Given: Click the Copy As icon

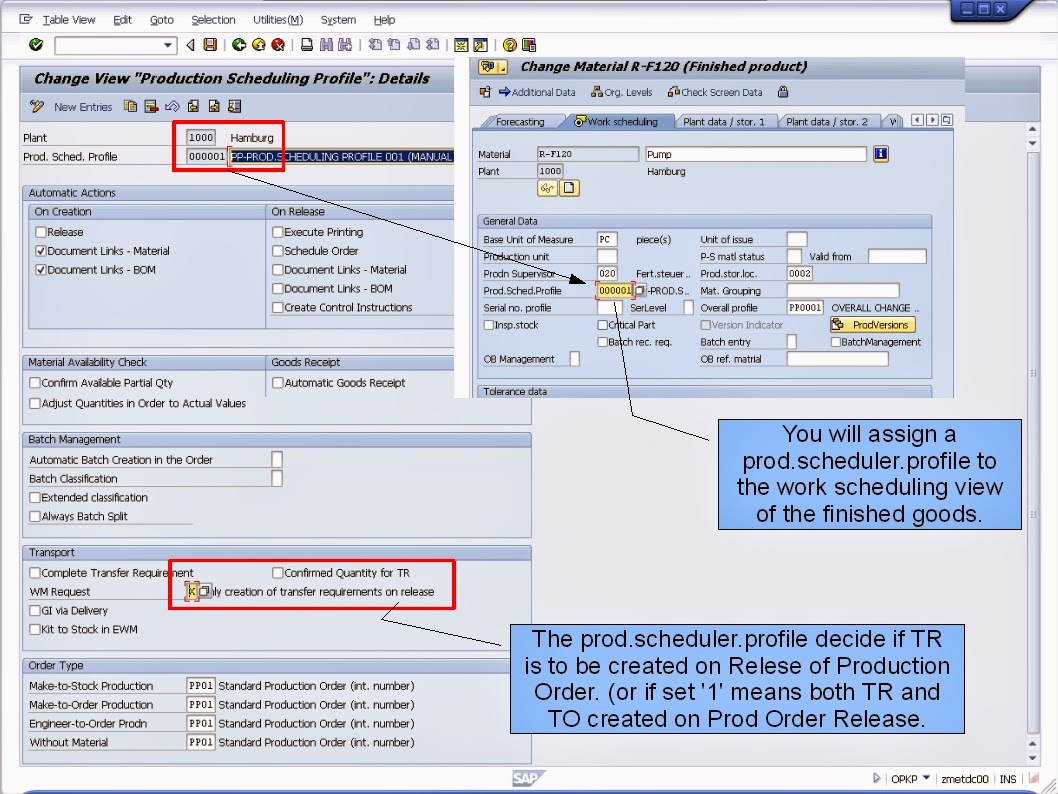Looking at the screenshot, I should (x=131, y=107).
